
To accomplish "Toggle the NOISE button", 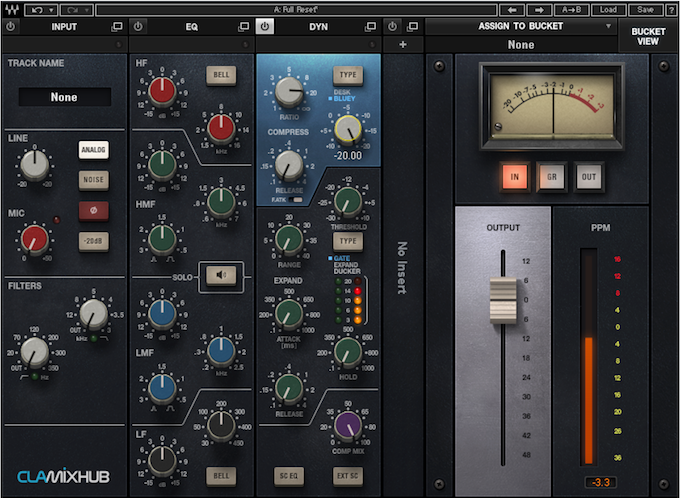I will tap(94, 180).
